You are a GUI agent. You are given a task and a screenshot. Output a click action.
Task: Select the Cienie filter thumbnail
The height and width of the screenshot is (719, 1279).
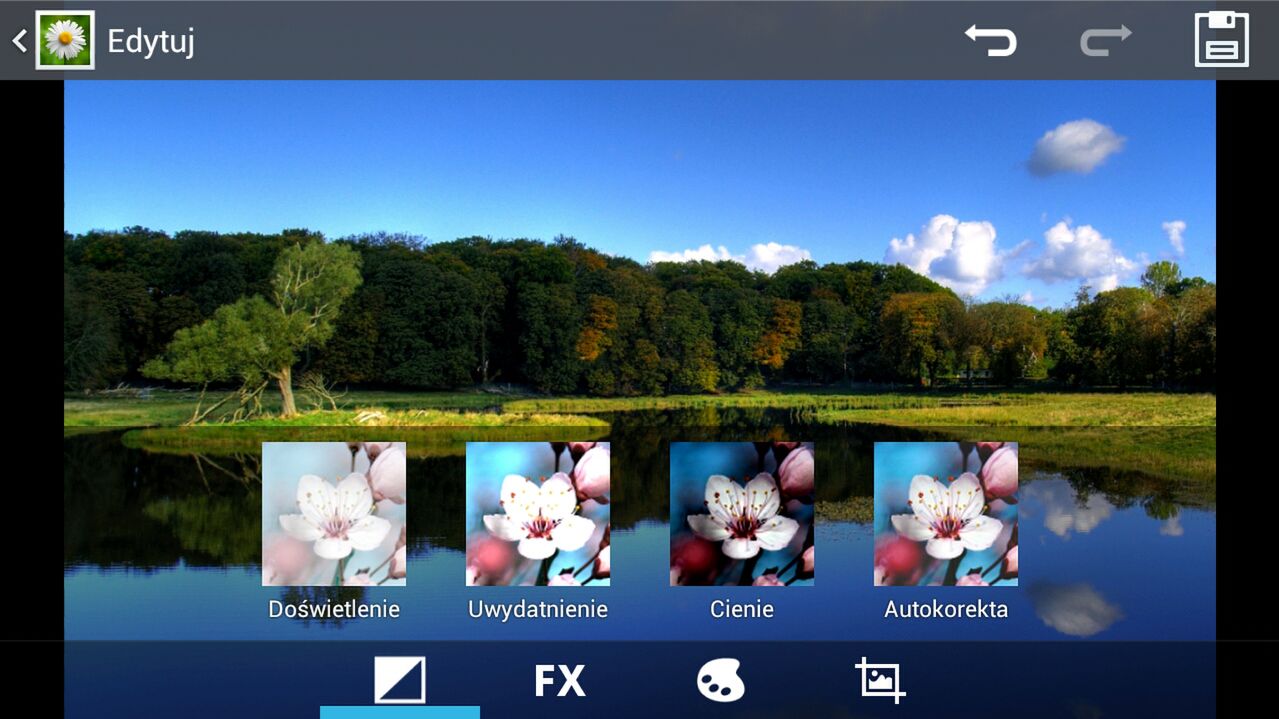[742, 514]
